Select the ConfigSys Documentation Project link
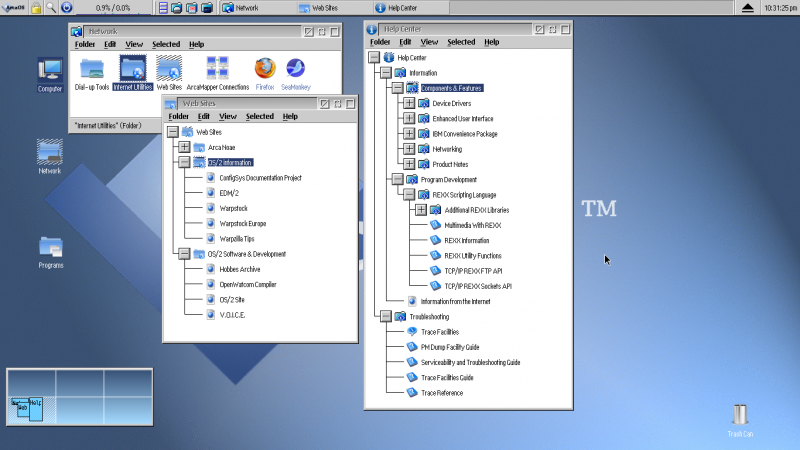This screenshot has height=450, width=800. click(260, 178)
